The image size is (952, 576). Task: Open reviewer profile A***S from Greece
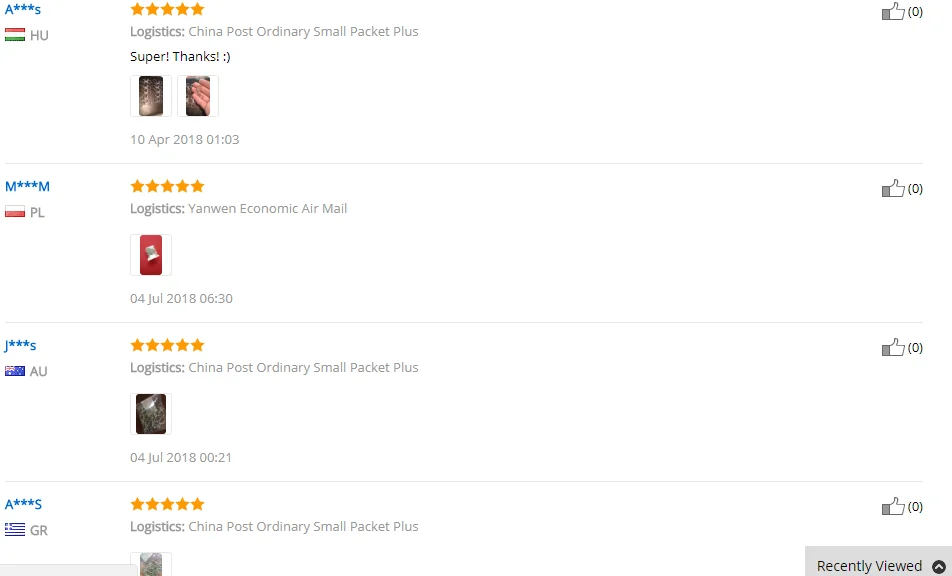(x=23, y=504)
